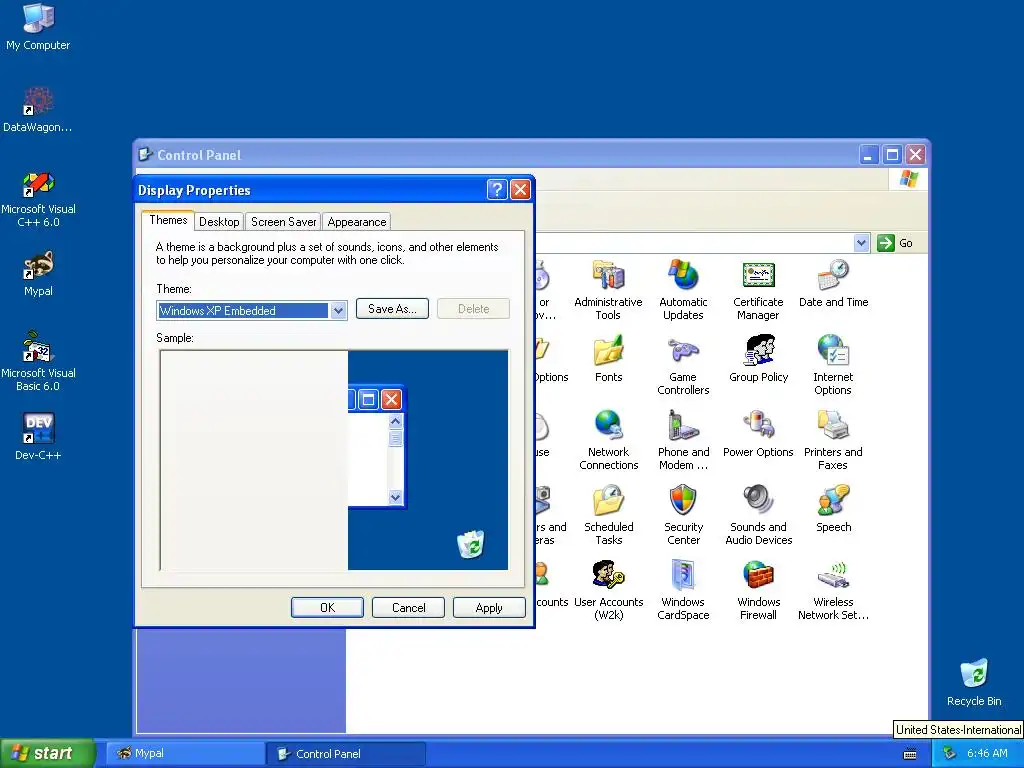Expand the Control Panel address bar dropdown
This screenshot has width=1024, height=768.
(x=861, y=243)
